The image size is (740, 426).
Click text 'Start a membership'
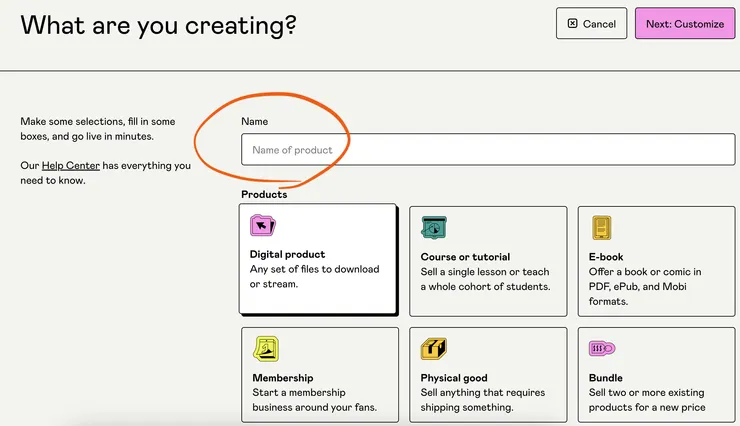299,393
